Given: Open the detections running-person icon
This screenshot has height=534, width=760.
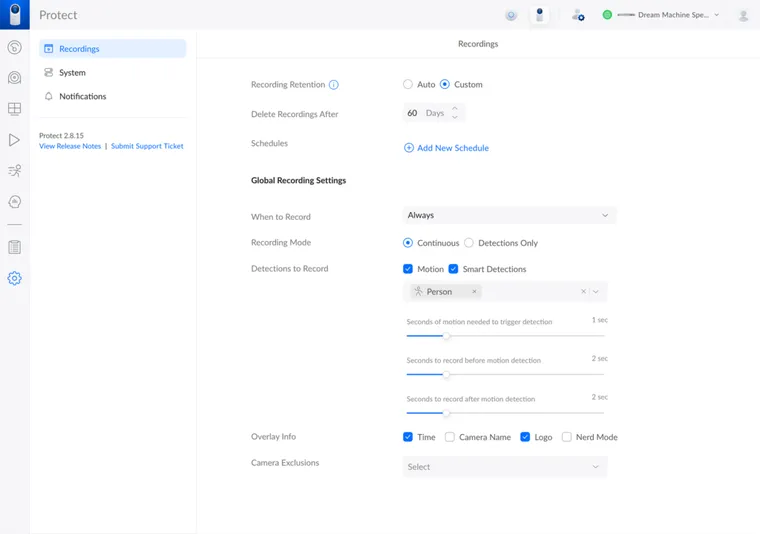Looking at the screenshot, I should point(15,171).
